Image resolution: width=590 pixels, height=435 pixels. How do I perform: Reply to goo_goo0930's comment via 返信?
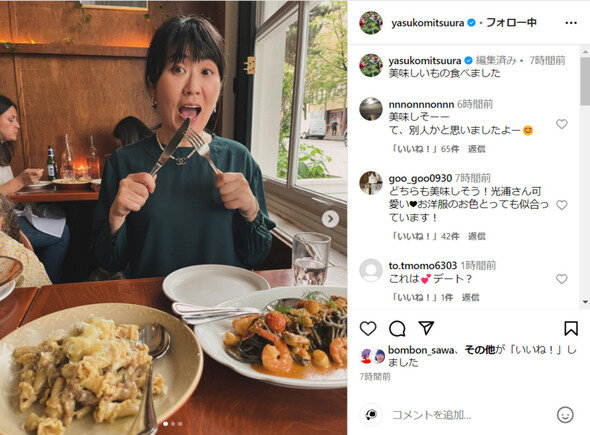(x=476, y=236)
